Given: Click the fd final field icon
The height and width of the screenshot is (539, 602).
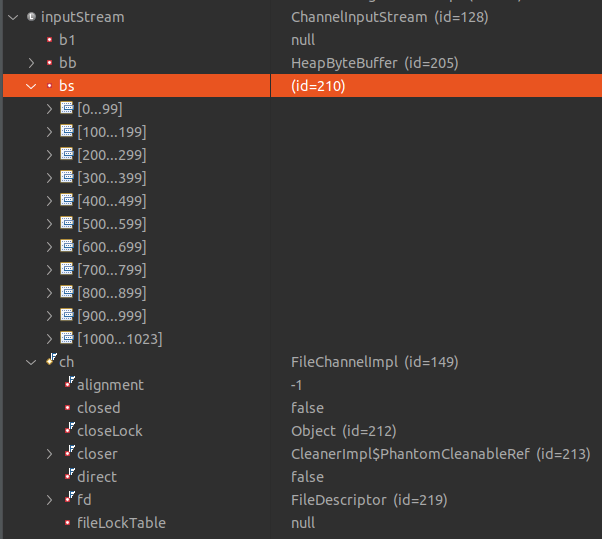Looking at the screenshot, I should [70, 497].
